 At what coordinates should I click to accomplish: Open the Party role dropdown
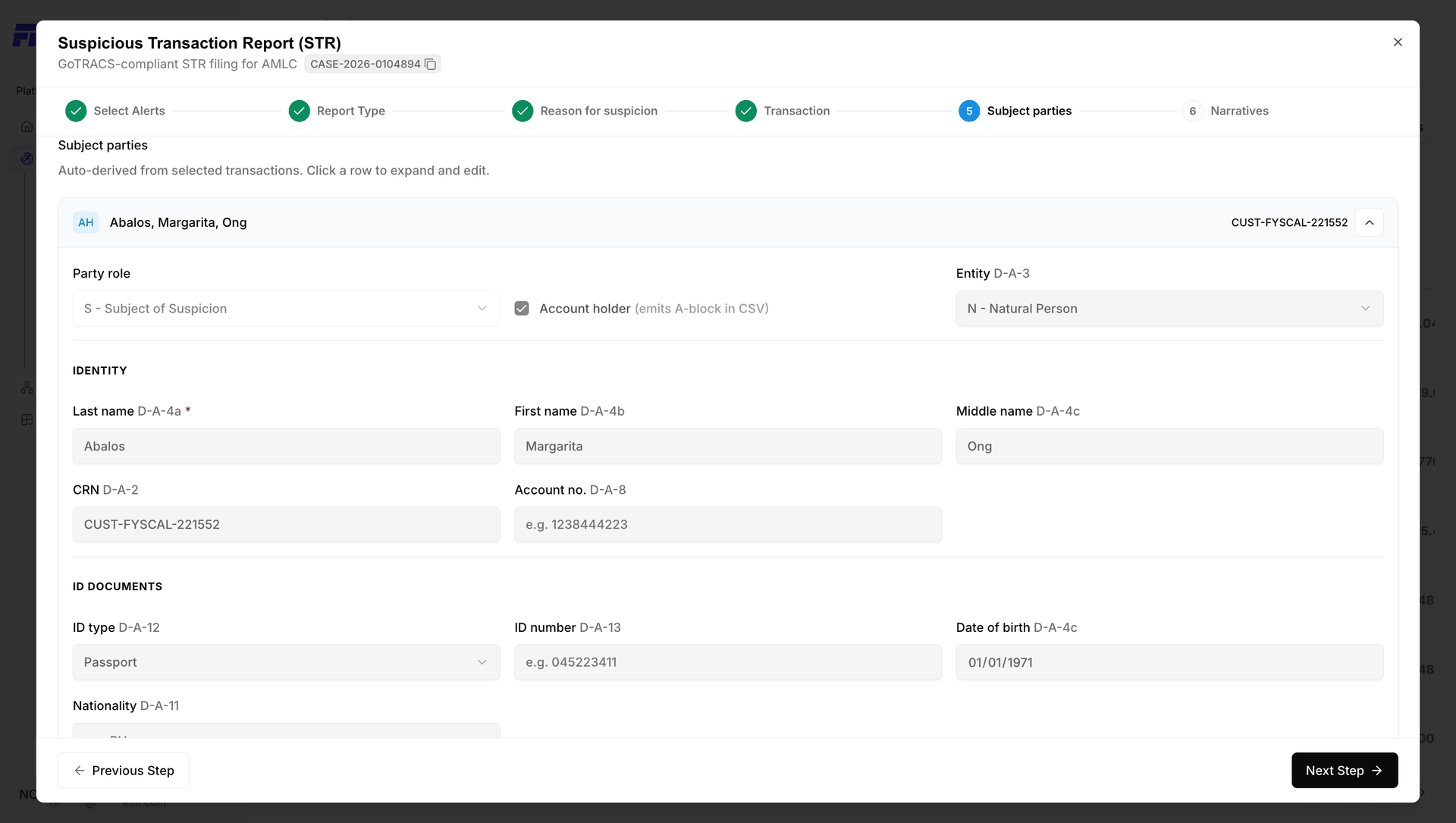pos(287,309)
